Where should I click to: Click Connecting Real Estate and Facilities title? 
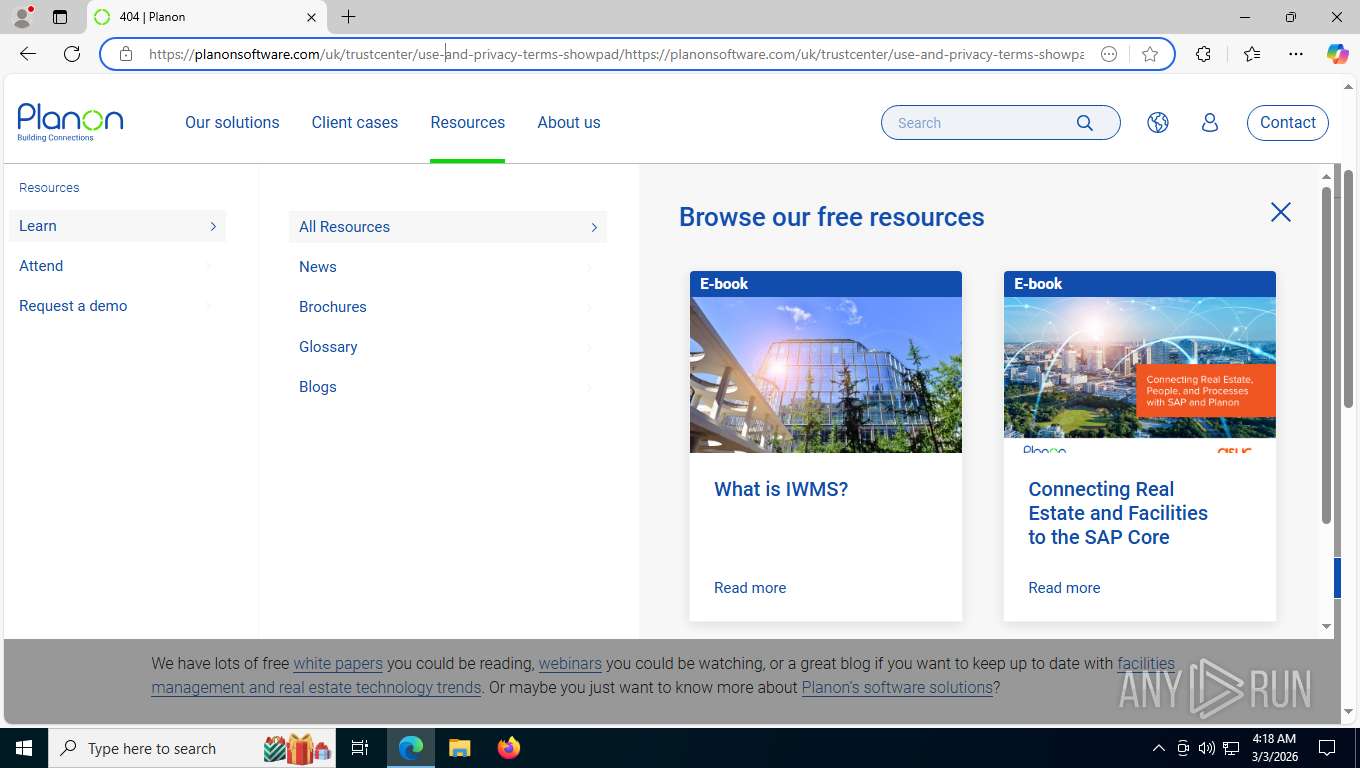(x=1118, y=513)
